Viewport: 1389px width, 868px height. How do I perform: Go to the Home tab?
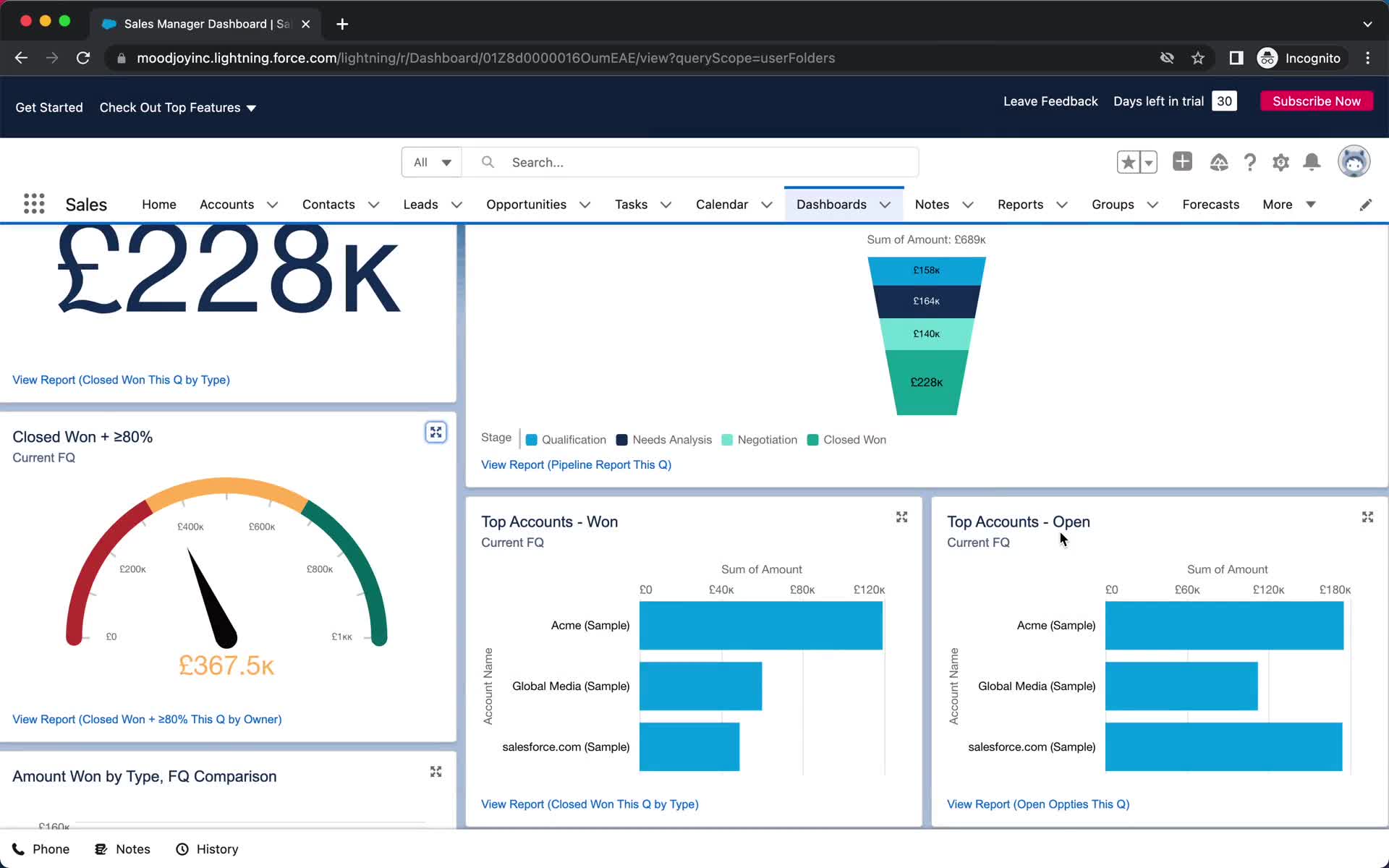tap(159, 205)
